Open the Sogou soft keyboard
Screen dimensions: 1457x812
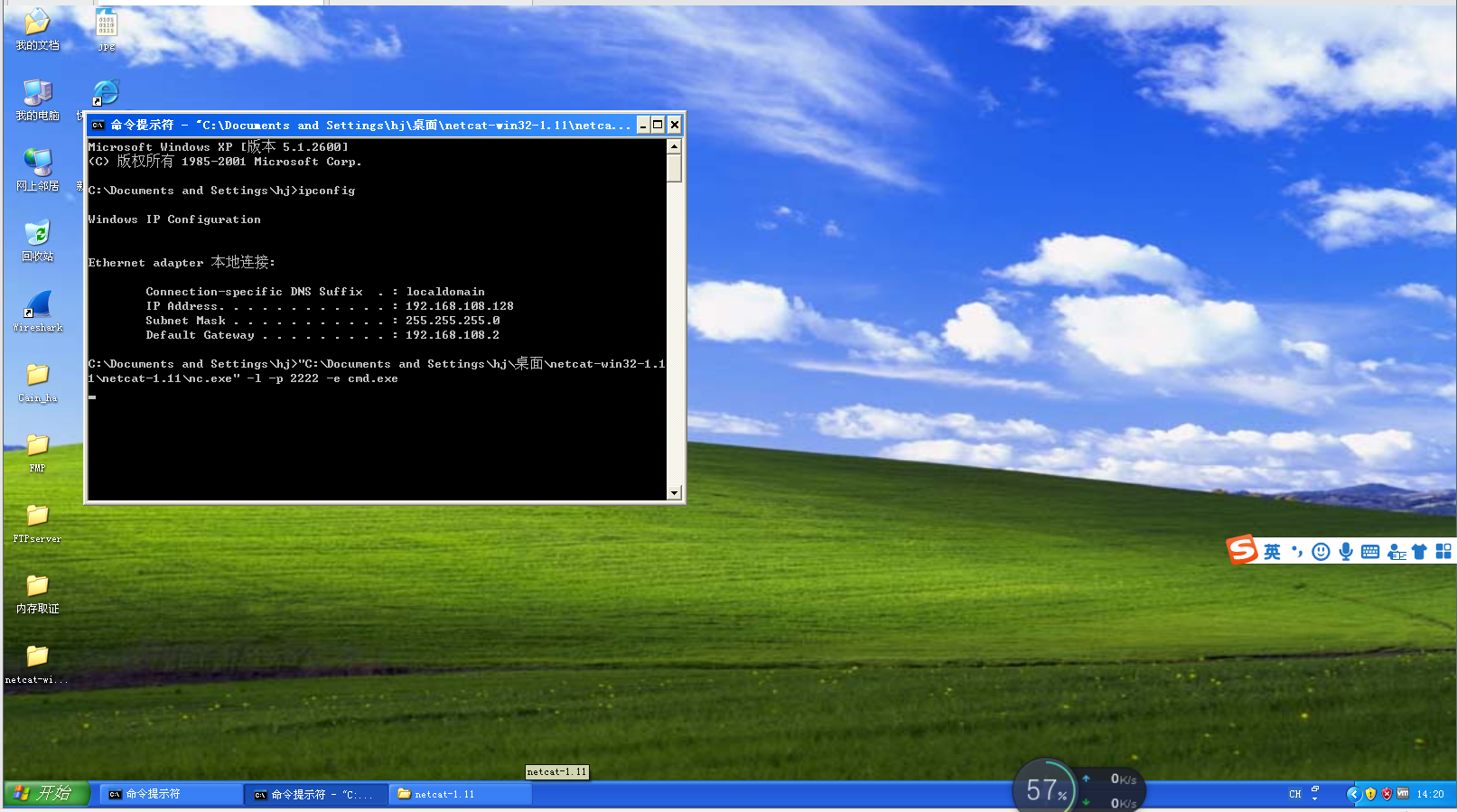pos(1370,552)
